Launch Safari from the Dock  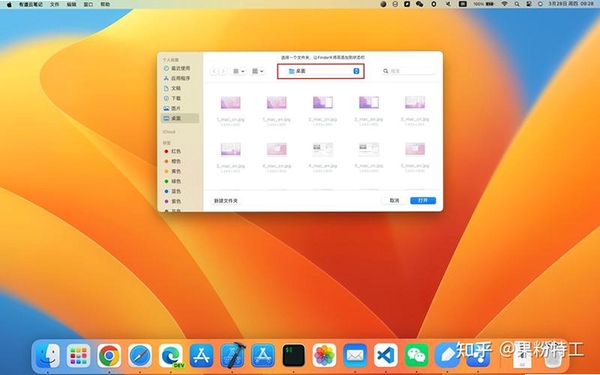tap(140, 356)
